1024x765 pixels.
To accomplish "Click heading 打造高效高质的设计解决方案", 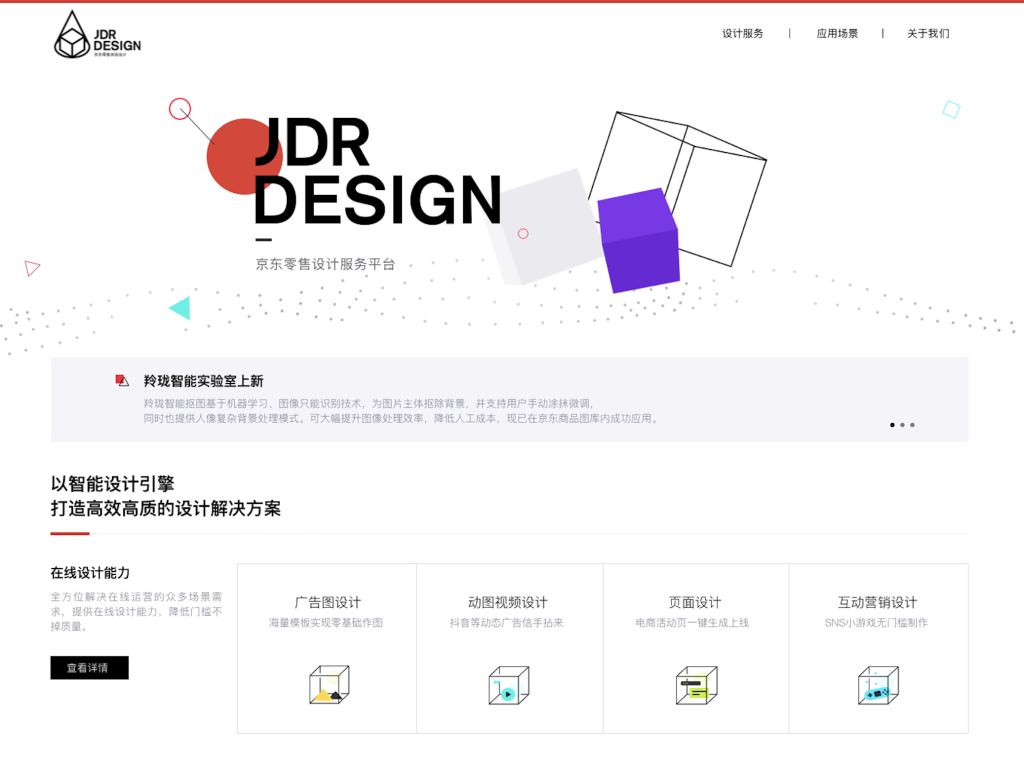I will click(166, 508).
